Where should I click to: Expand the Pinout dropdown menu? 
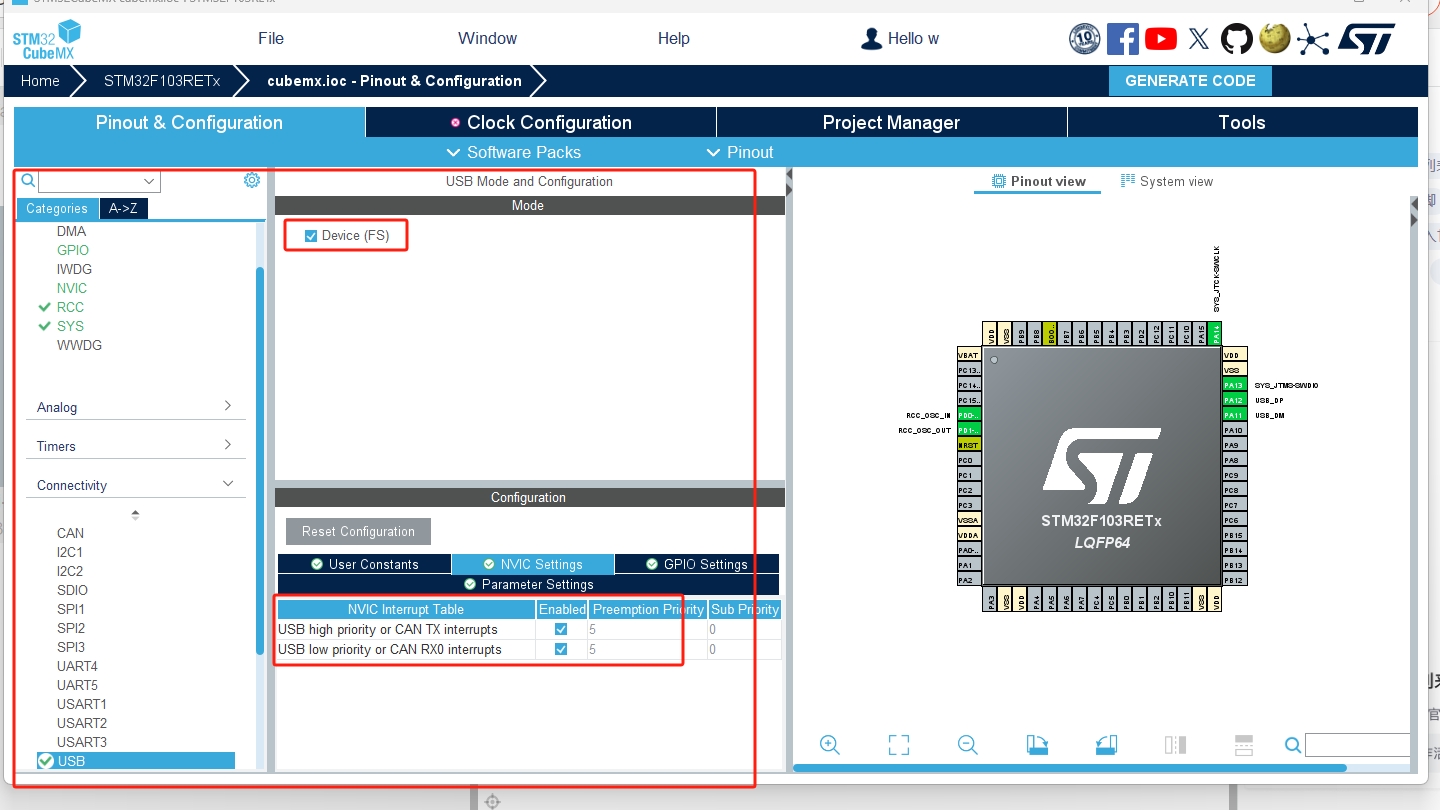740,152
